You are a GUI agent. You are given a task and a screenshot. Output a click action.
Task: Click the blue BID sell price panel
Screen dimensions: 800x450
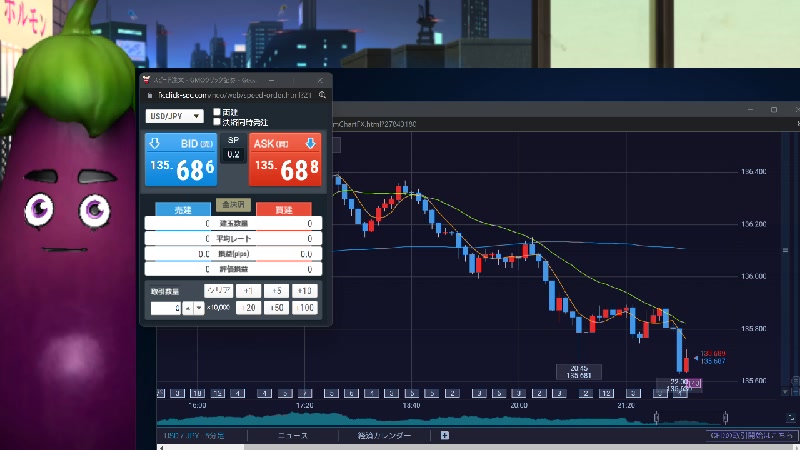click(x=181, y=160)
